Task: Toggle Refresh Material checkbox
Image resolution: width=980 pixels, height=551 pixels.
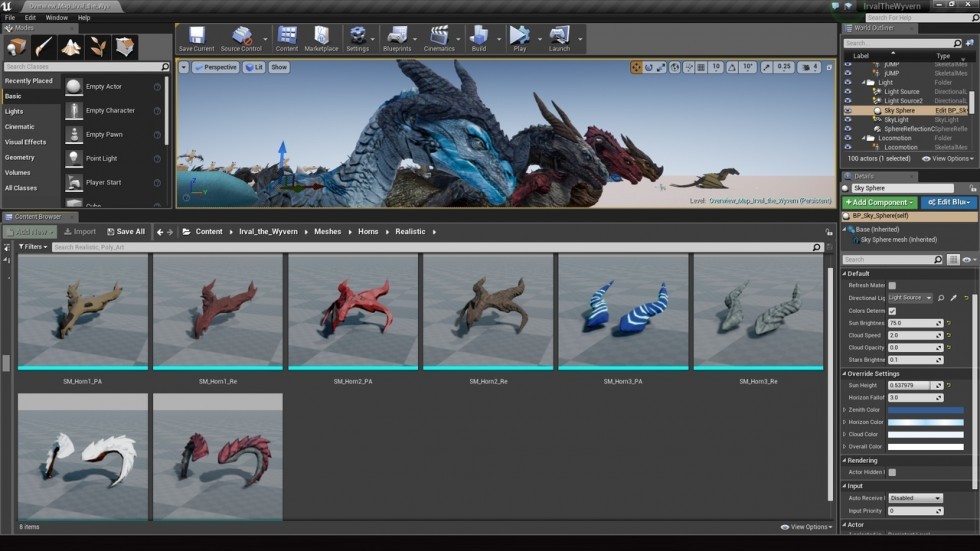Action: point(892,285)
